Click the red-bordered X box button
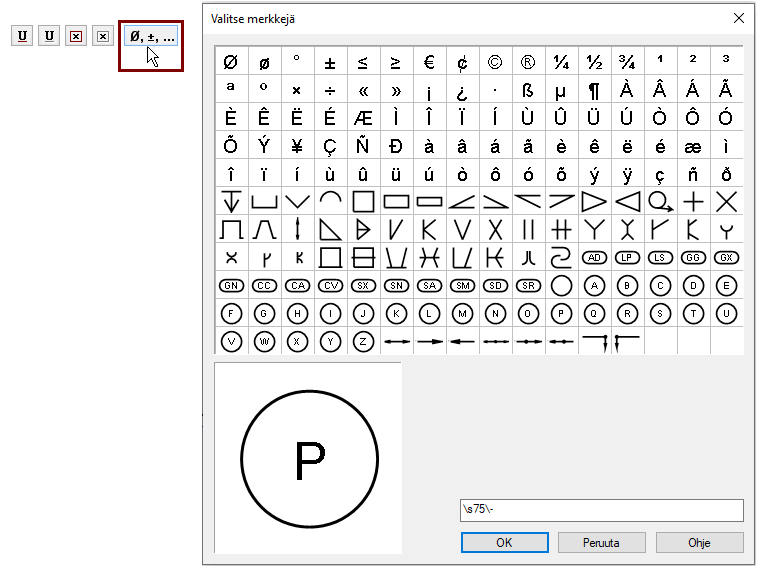The height and width of the screenshot is (567, 758). click(75, 36)
